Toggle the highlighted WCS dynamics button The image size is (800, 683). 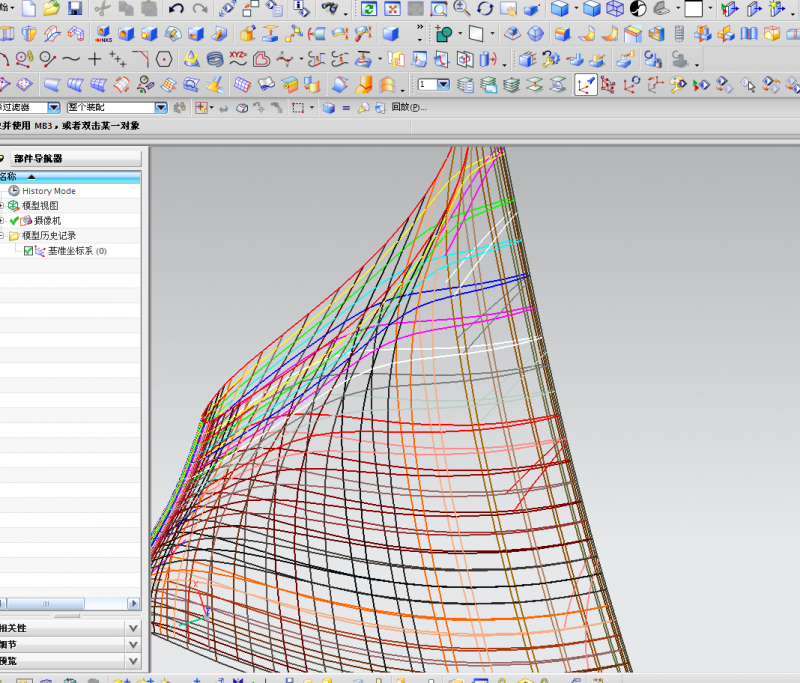586,84
